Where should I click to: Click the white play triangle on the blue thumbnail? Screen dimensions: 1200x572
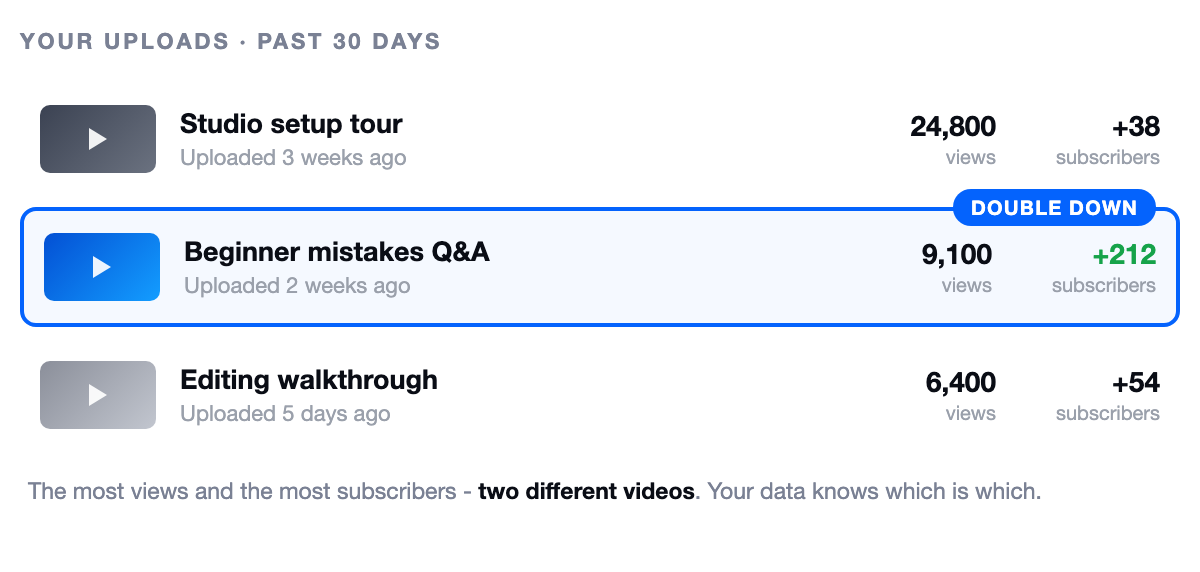[x=102, y=267]
